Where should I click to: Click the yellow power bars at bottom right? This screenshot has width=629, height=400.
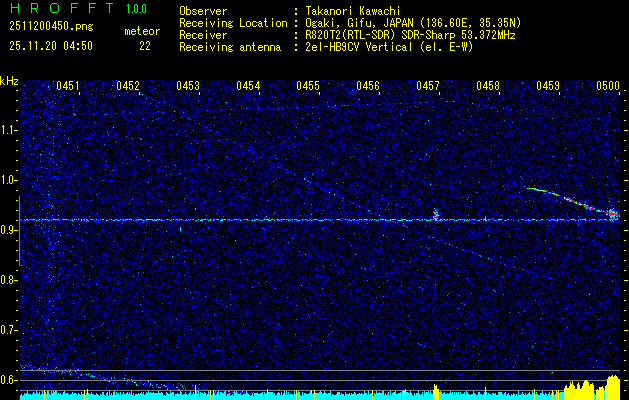tap(592, 388)
